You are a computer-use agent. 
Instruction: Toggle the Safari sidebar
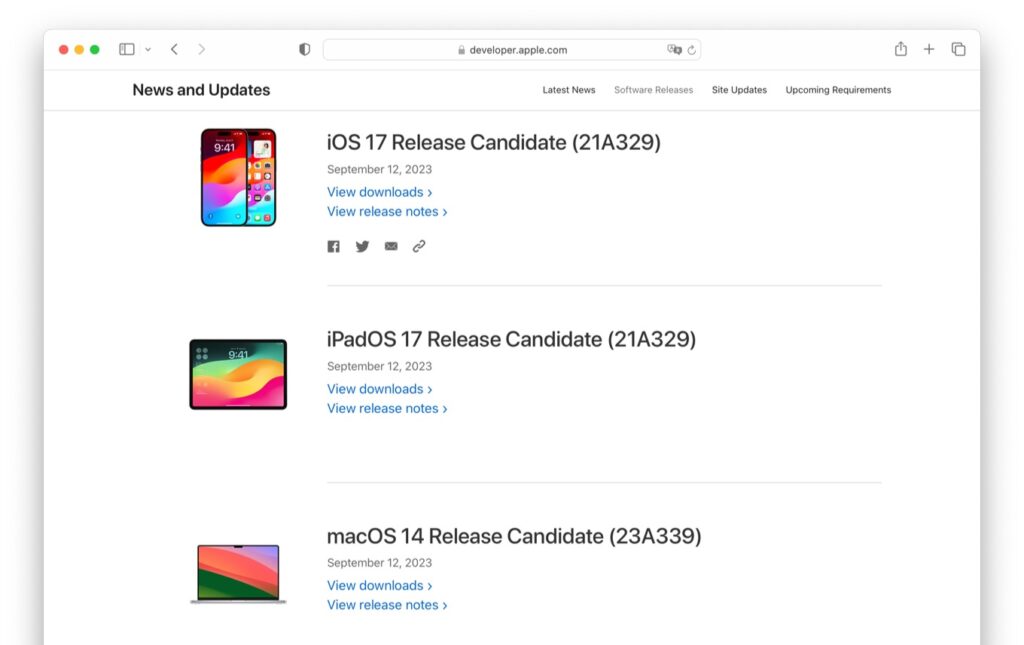point(127,49)
